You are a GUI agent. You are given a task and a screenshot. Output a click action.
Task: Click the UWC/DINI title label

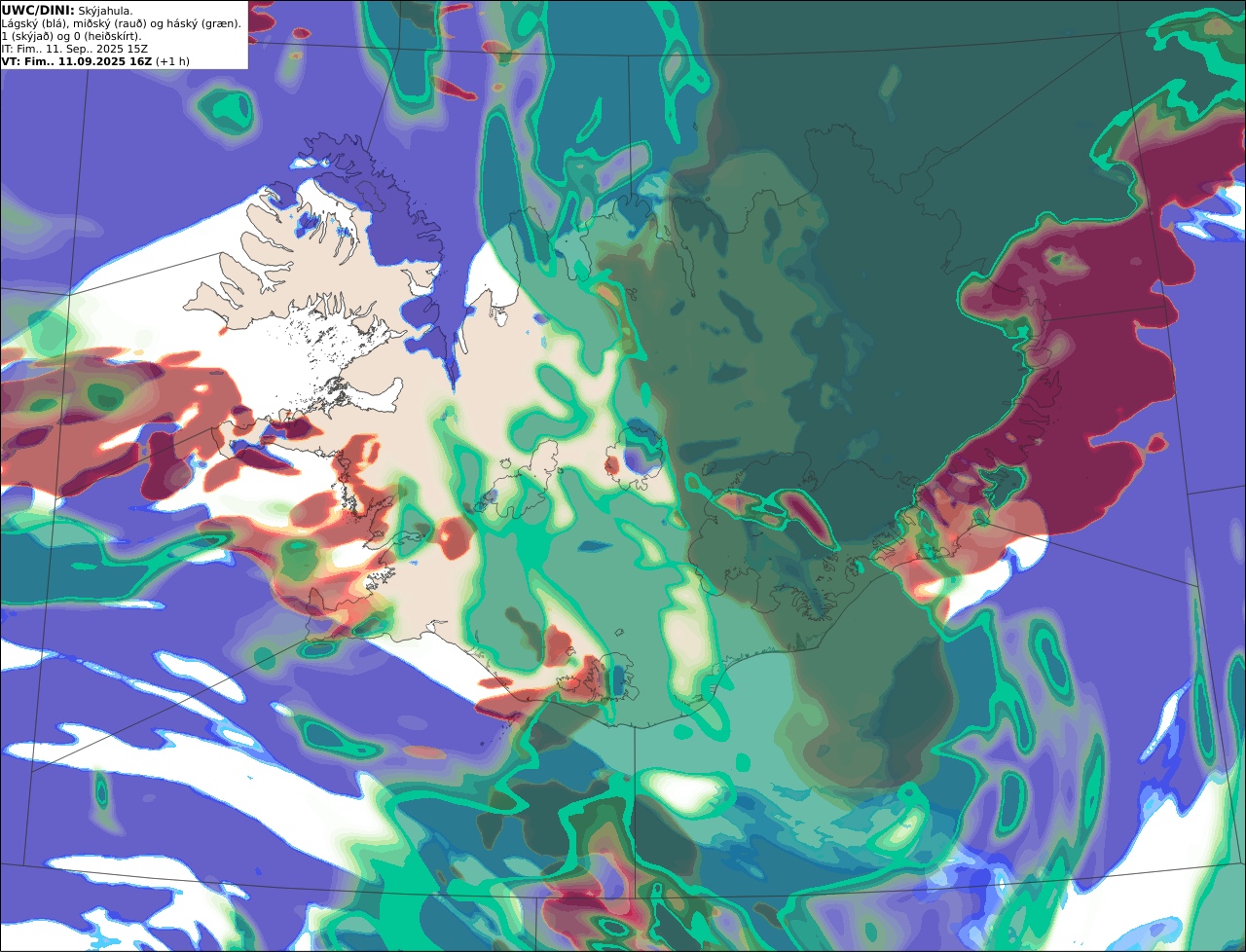[38, 10]
